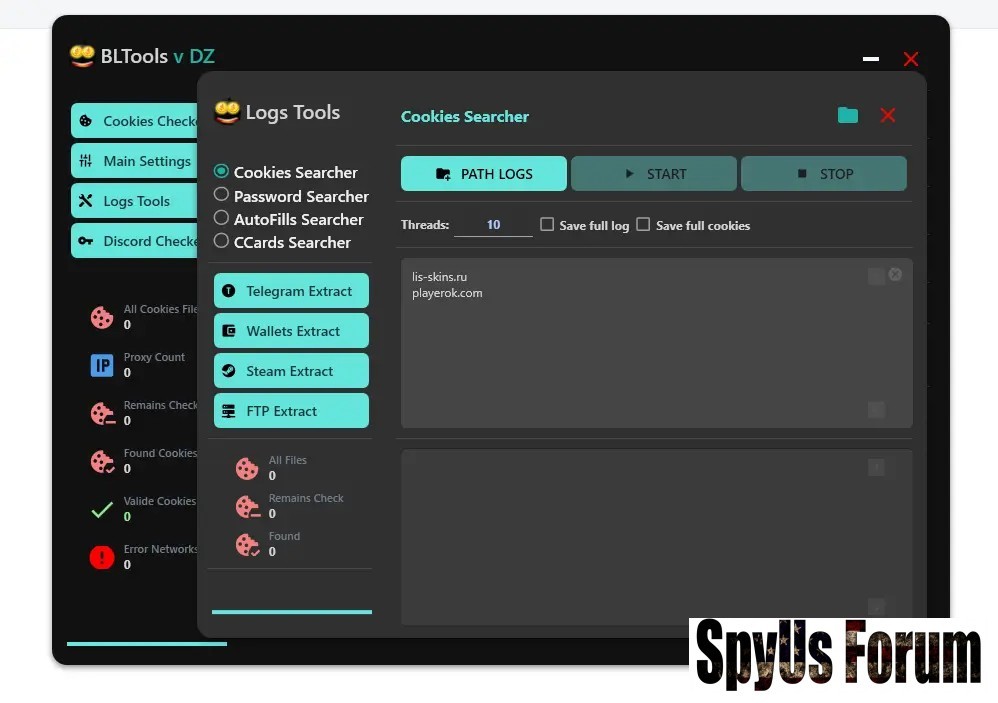Select the Password Searcher radio button
This screenshot has width=998, height=703.
(222, 195)
